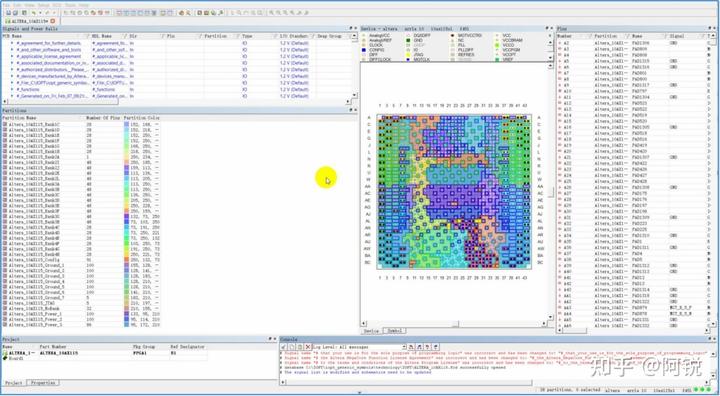The height and width of the screenshot is (396, 720).
Task: Select pin A2 row in Pins panel
Action: 634,43
